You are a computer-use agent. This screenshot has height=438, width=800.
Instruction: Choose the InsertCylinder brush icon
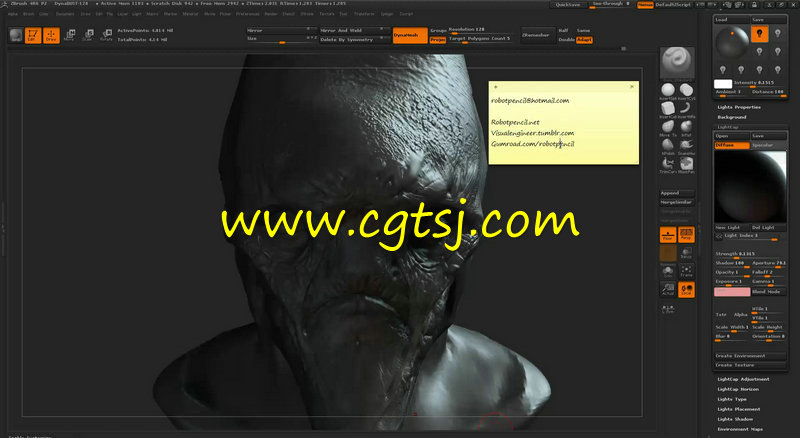pos(686,90)
